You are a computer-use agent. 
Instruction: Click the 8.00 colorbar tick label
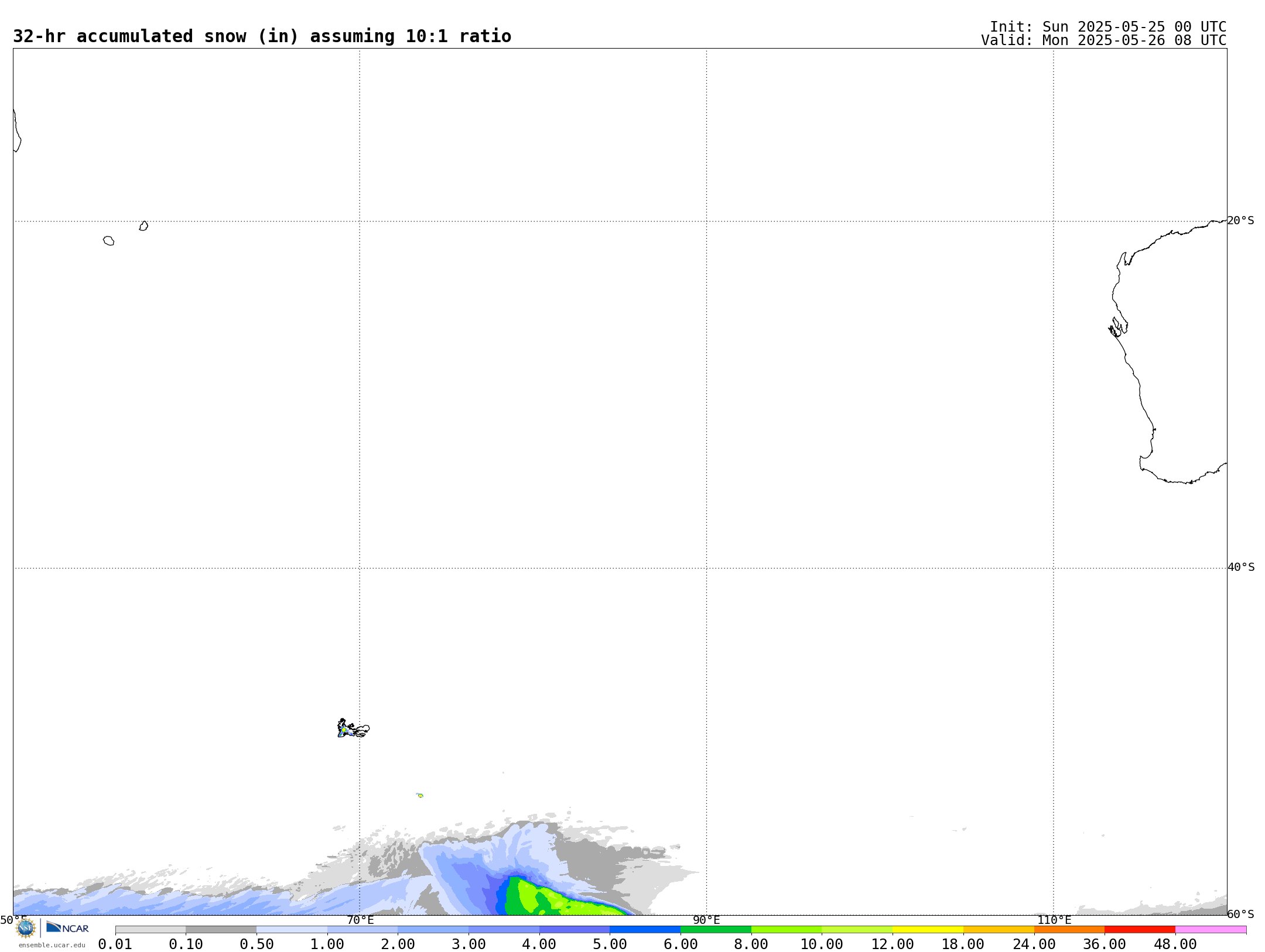(751, 944)
